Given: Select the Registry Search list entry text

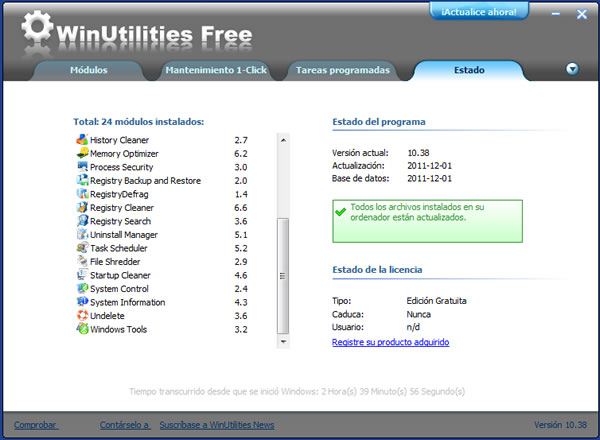Looking at the screenshot, I should (120, 221).
